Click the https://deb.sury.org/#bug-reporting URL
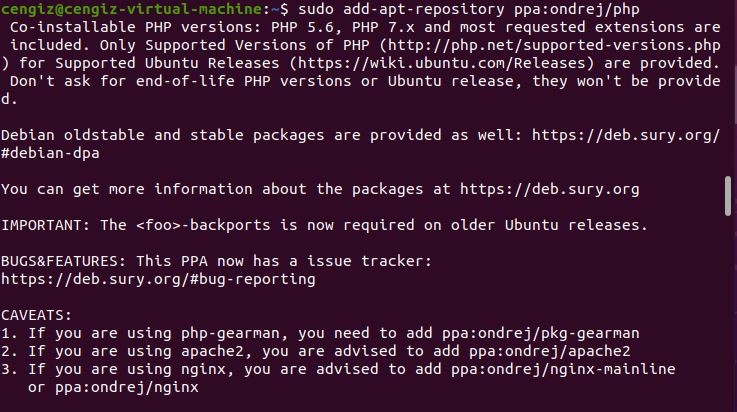The height and width of the screenshot is (412, 737). 158,279
